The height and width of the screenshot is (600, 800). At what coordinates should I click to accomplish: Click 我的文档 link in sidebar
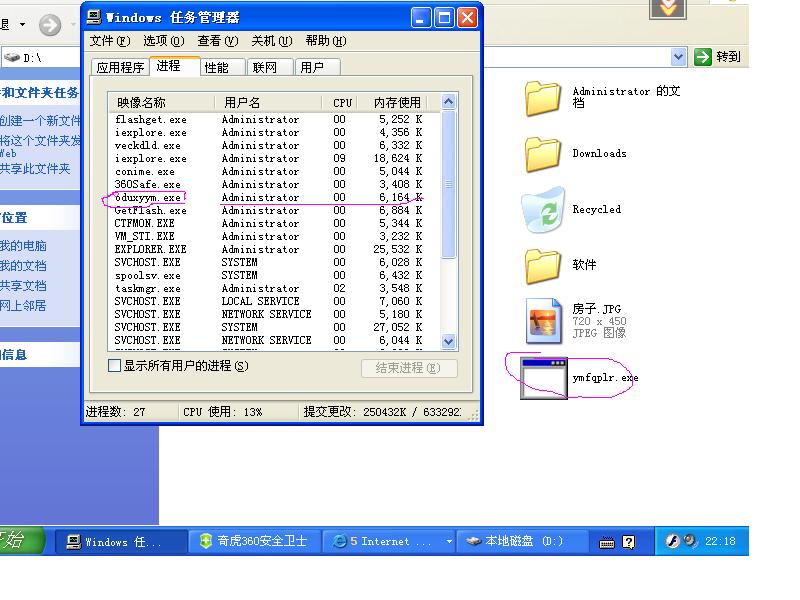pos(23,266)
